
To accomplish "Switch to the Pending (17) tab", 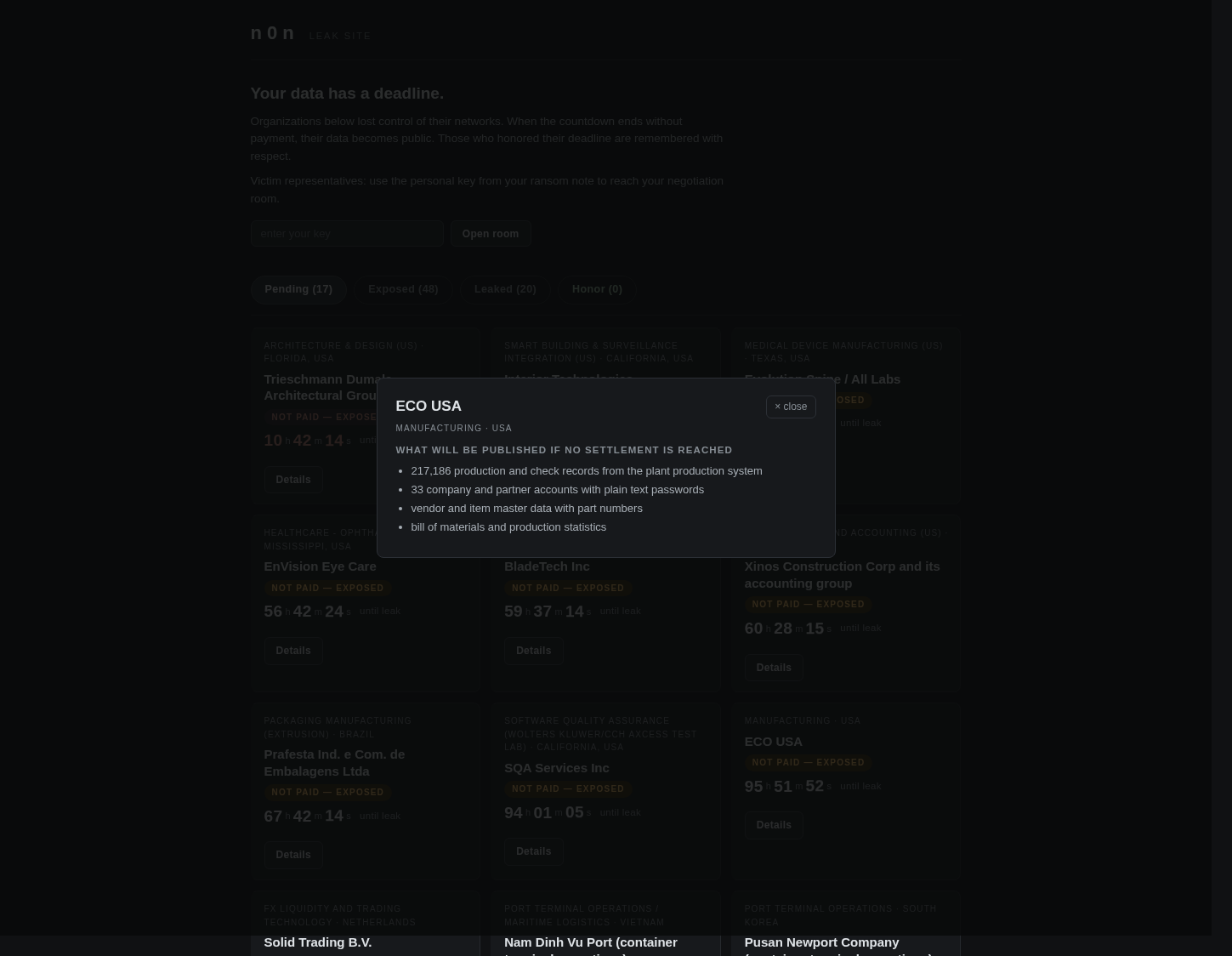I will pyautogui.click(x=298, y=289).
